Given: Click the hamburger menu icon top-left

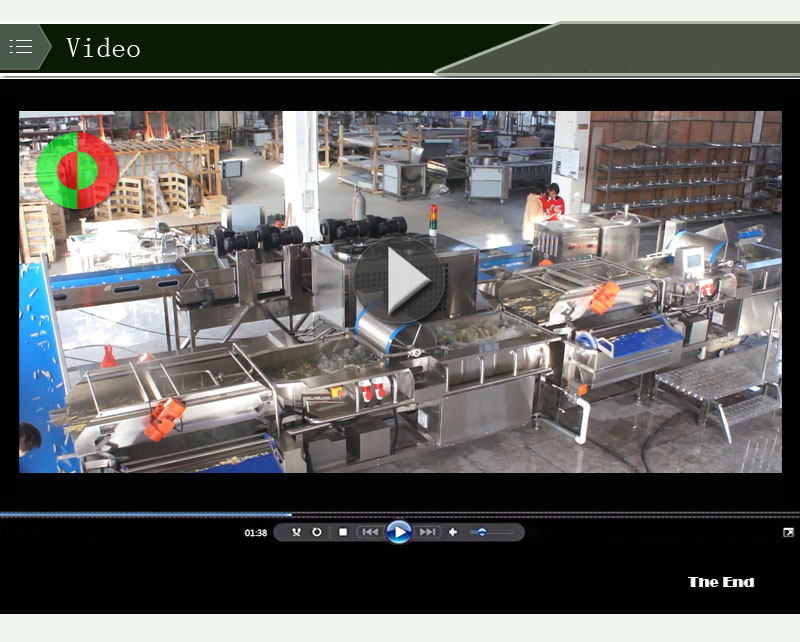Looking at the screenshot, I should 19,45.
